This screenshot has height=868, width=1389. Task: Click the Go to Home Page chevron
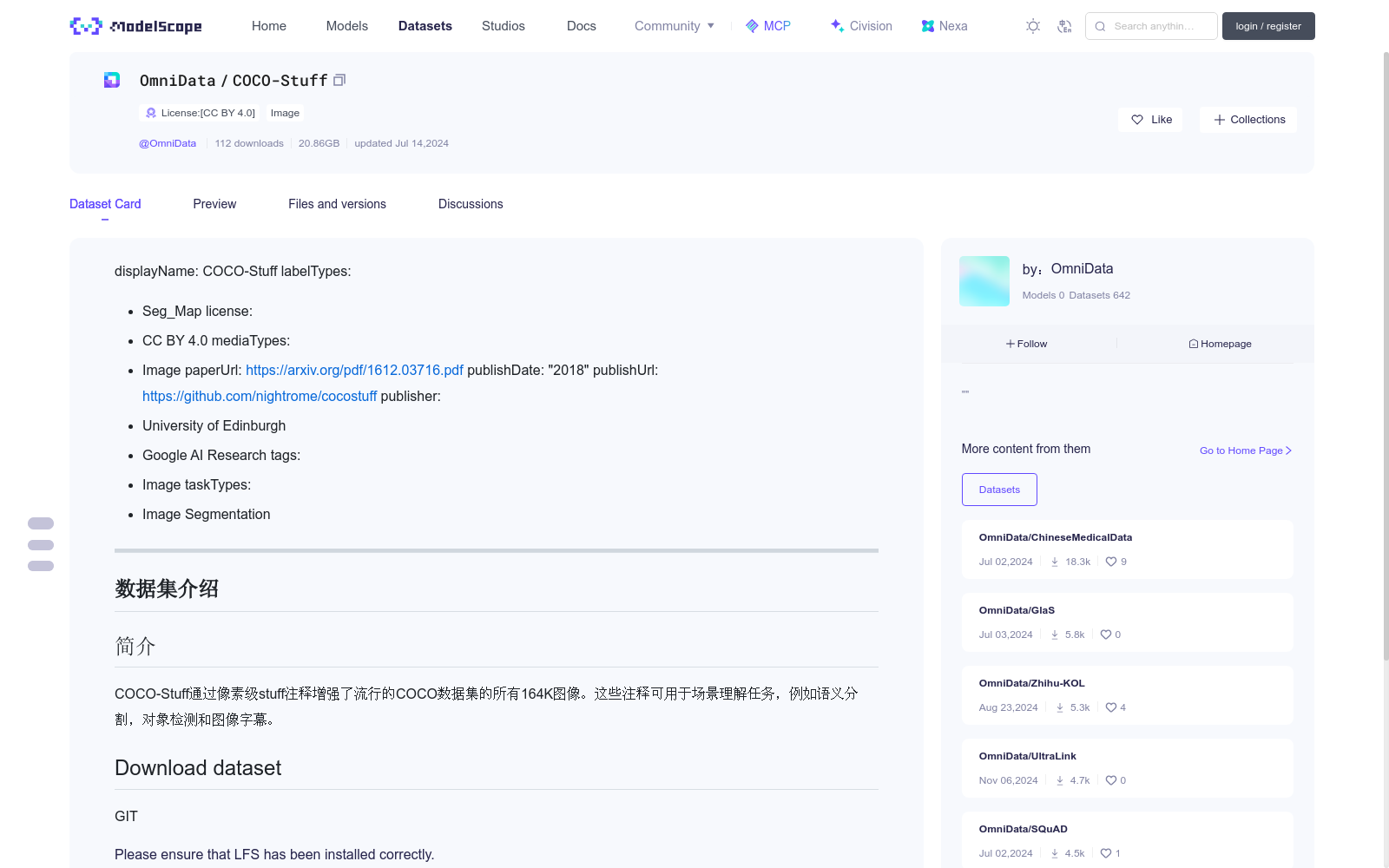pos(1288,450)
